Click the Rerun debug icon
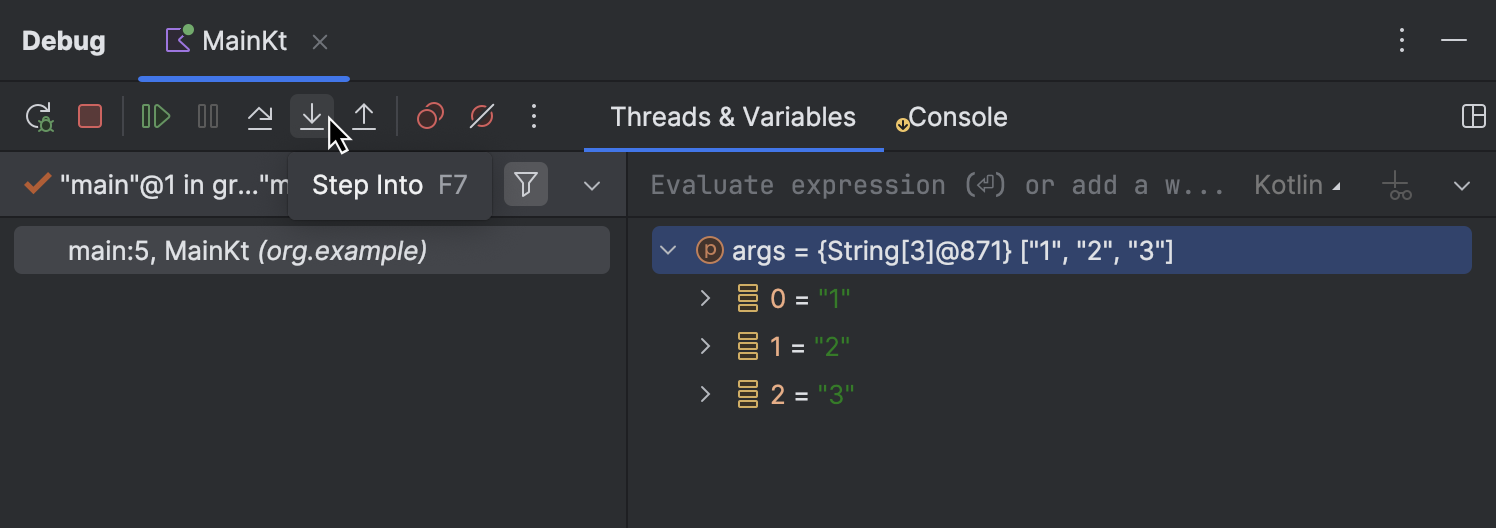 tap(39, 117)
